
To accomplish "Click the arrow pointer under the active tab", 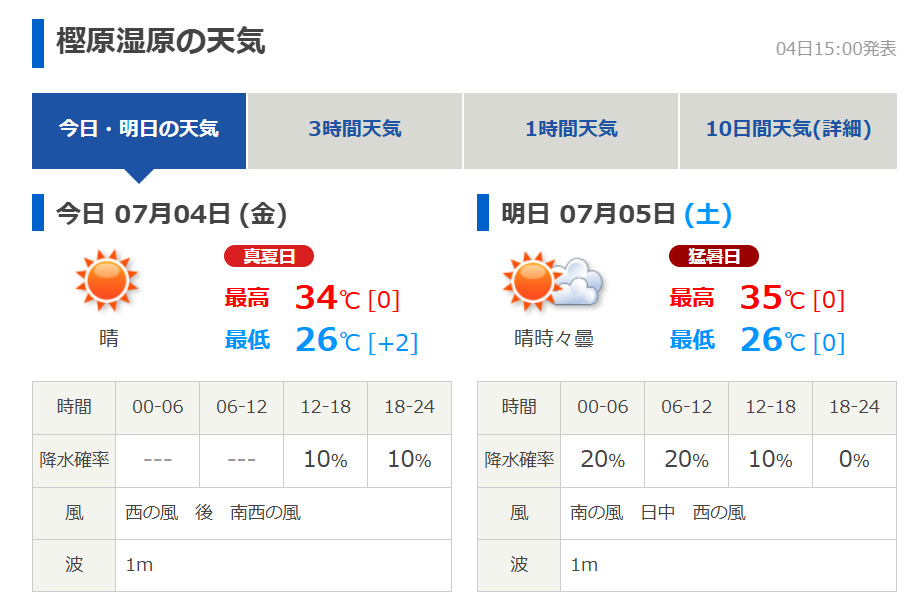I will coord(139,176).
